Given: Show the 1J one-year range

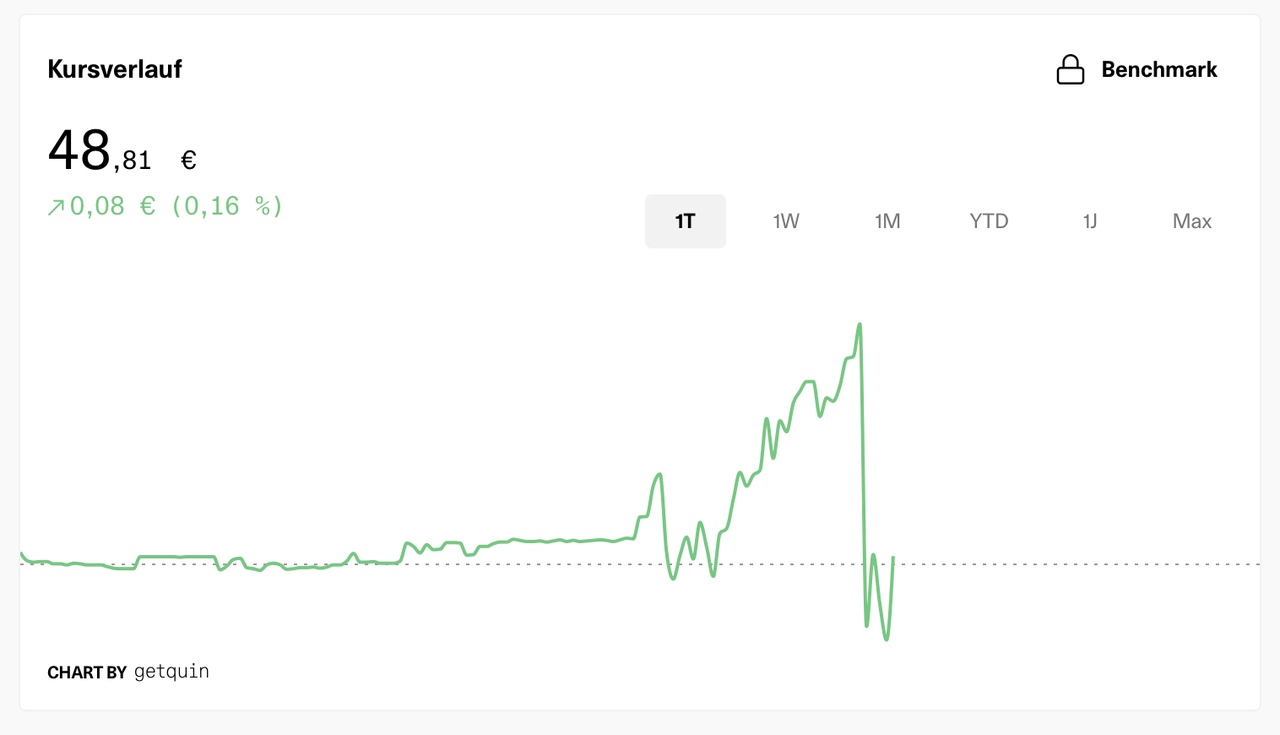Looking at the screenshot, I should pyautogui.click(x=1090, y=221).
